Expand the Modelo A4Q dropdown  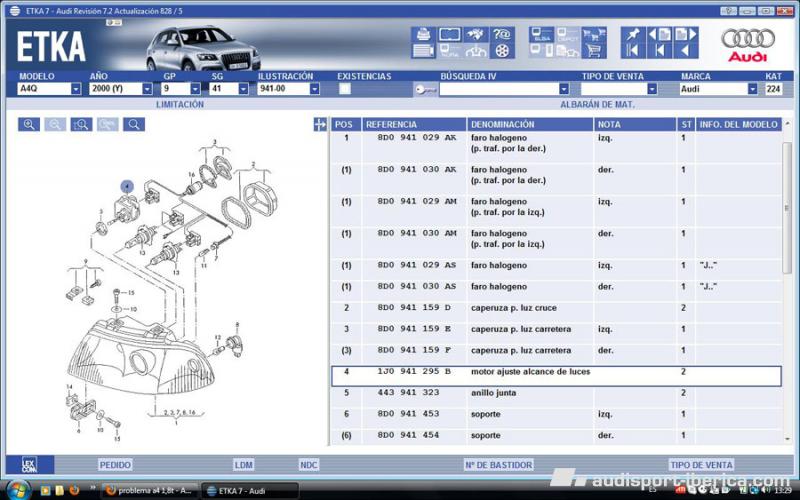tap(76, 89)
